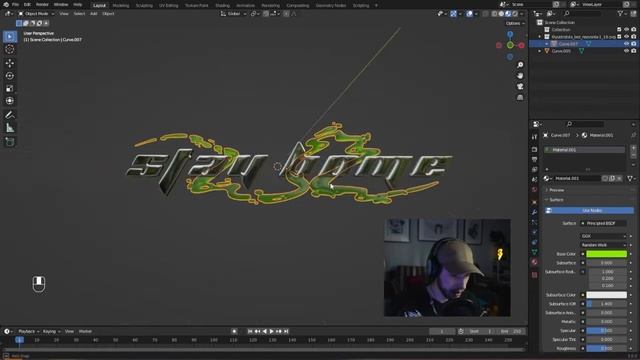640x360 pixels.
Task: Open the Principled BSDF surface shader dropdown
Action: point(603,223)
